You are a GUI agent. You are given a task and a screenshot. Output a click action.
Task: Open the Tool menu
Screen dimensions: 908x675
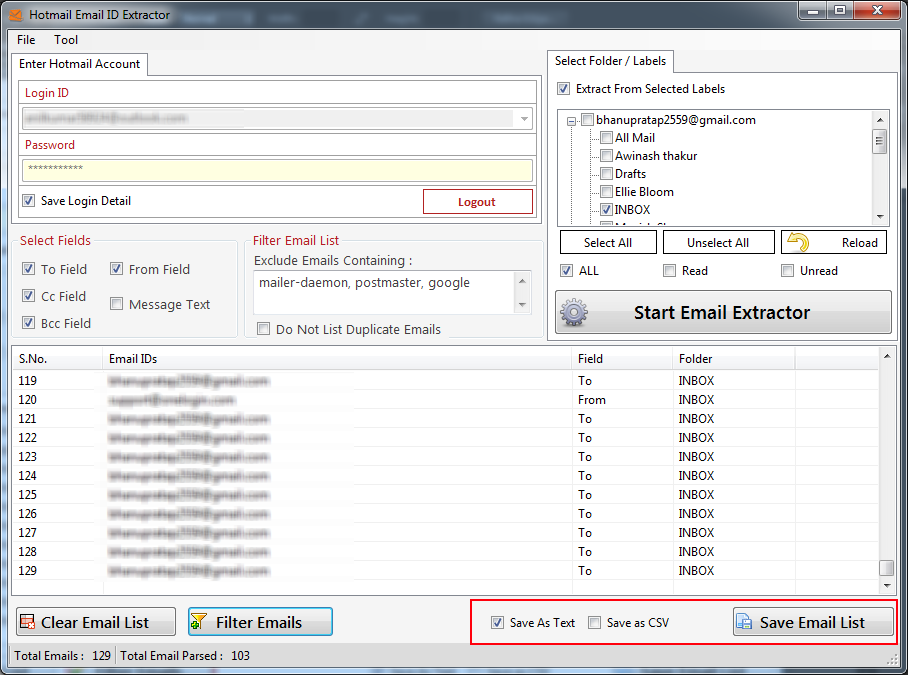click(x=66, y=39)
